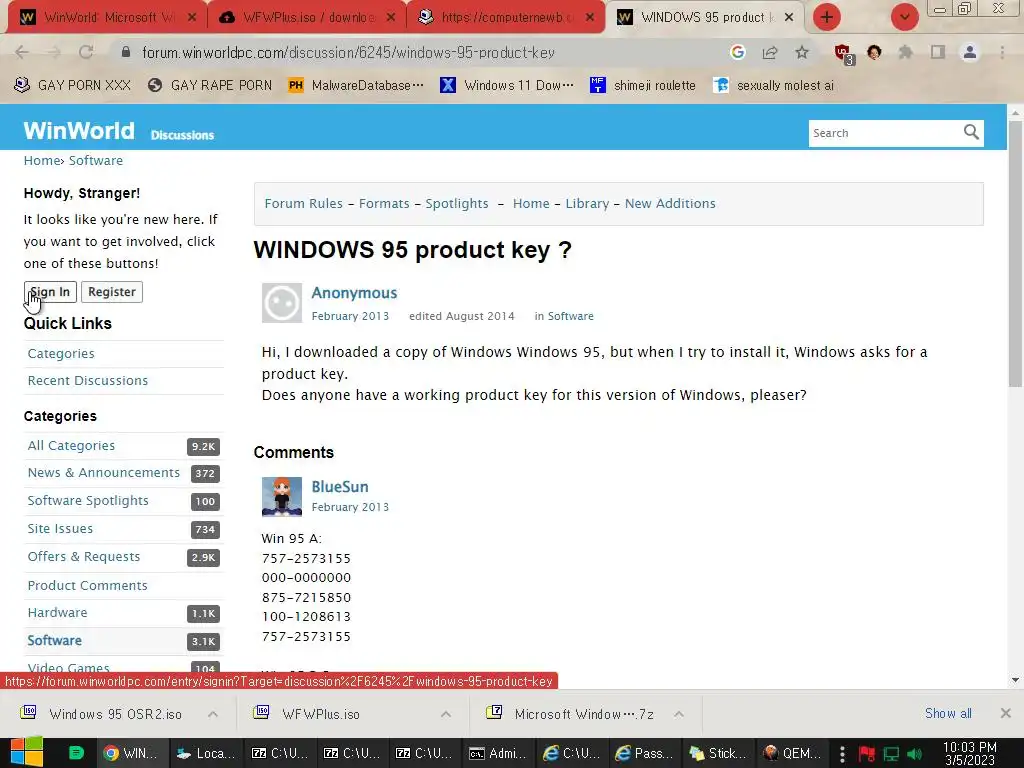The image size is (1024, 768).
Task: Focus the forum Search input field
Action: coord(885,133)
